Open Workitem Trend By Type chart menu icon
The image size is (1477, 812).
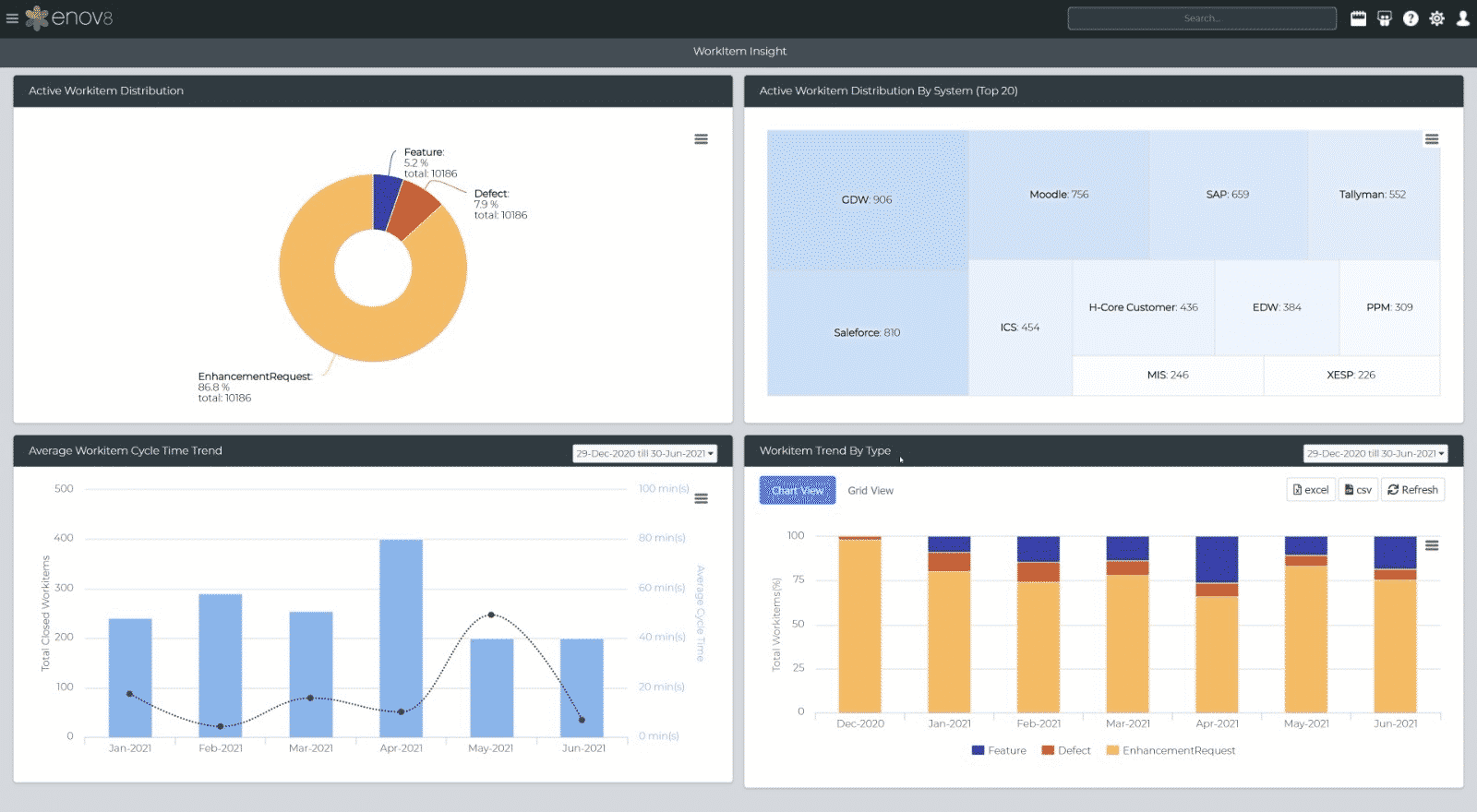[1432, 545]
